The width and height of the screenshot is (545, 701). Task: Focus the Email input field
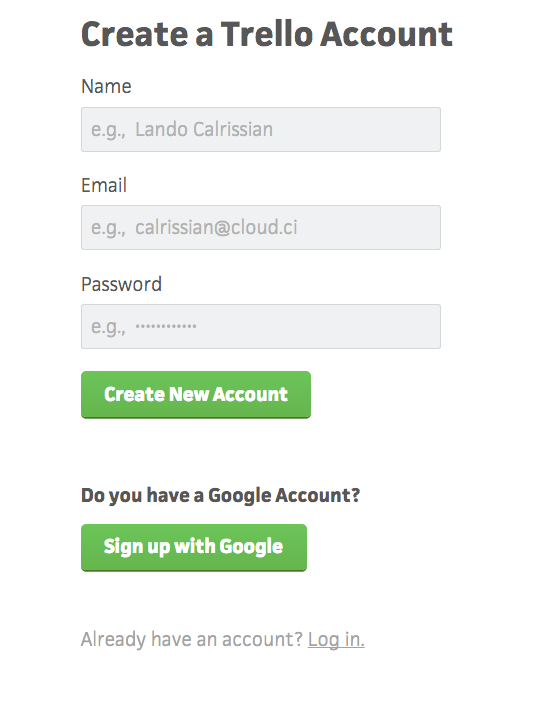[x=261, y=228]
